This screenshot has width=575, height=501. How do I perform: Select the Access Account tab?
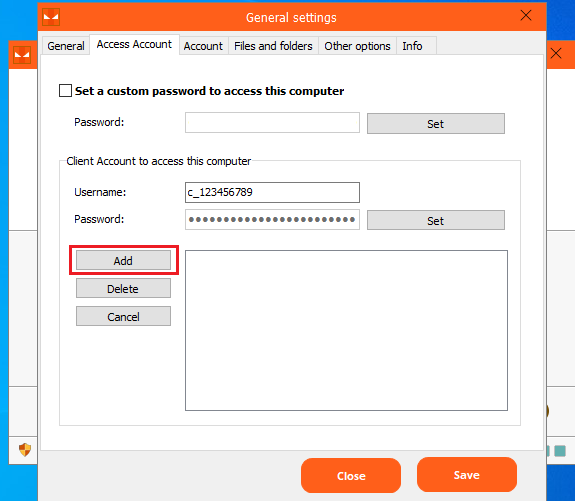(x=134, y=44)
